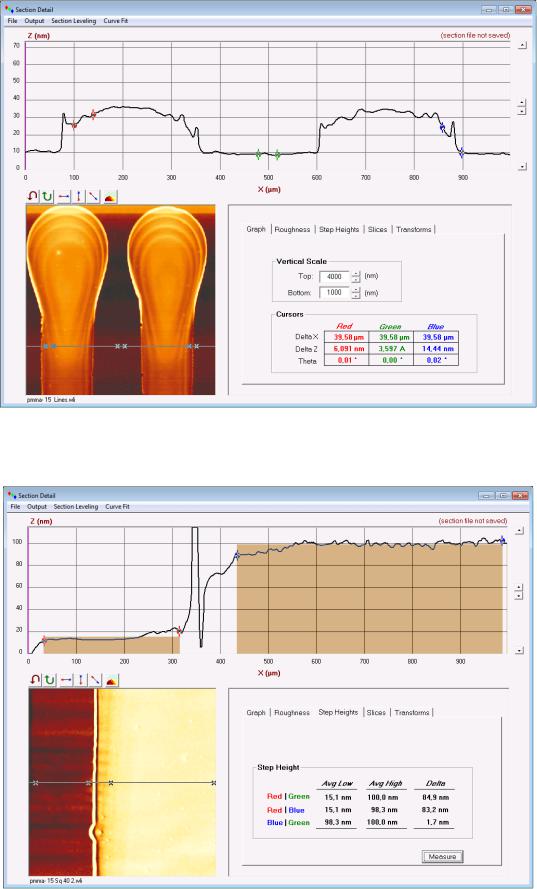537x889 pixels.
Task: Click Vertical Scale Top value field
Action: [x=335, y=277]
